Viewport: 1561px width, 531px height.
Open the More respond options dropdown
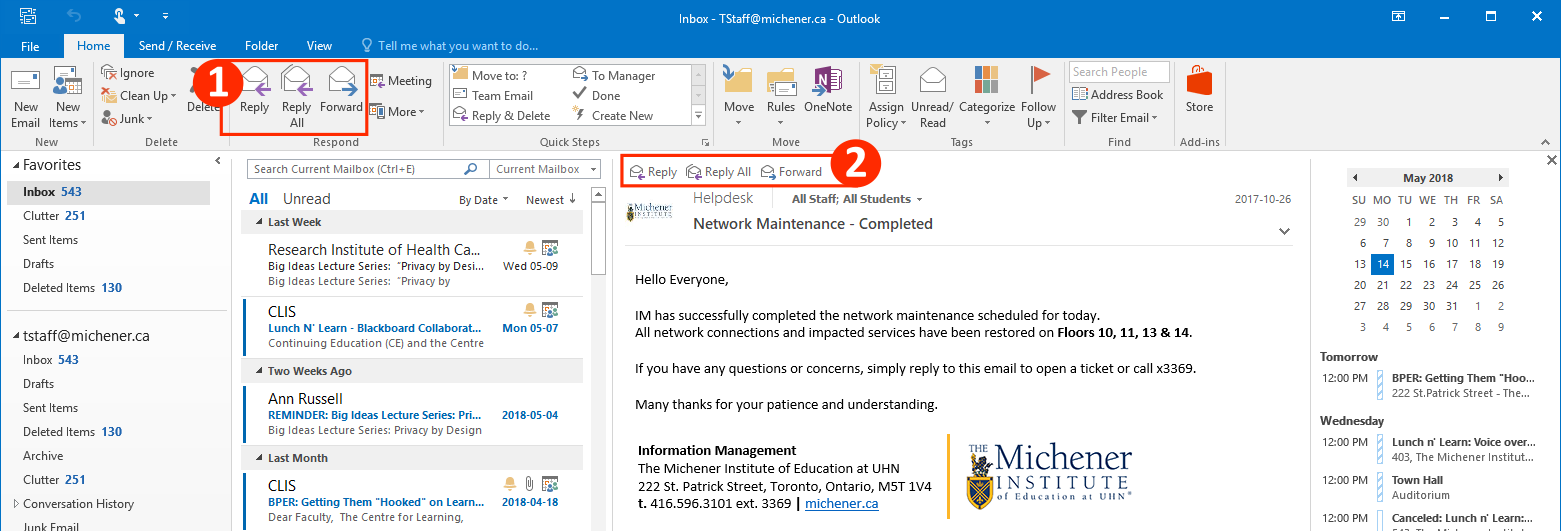click(398, 112)
